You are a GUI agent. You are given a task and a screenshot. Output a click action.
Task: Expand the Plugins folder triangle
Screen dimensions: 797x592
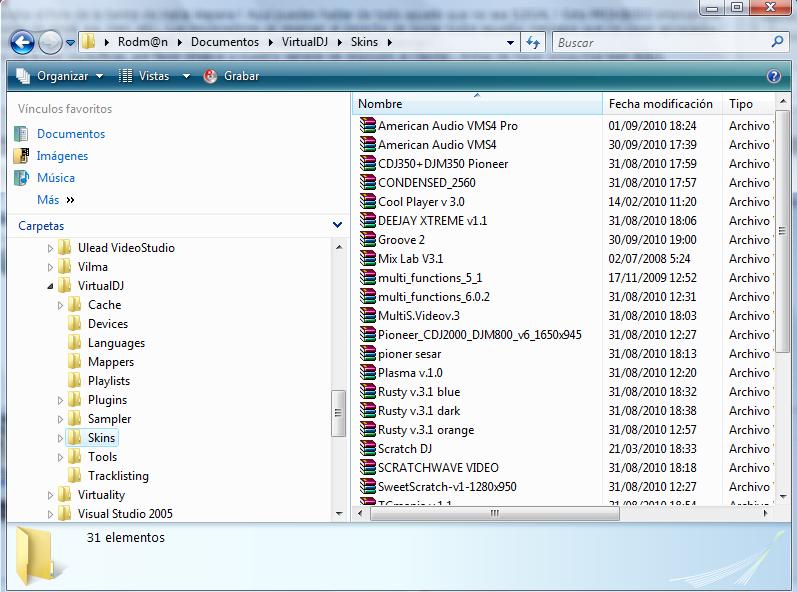click(60, 400)
